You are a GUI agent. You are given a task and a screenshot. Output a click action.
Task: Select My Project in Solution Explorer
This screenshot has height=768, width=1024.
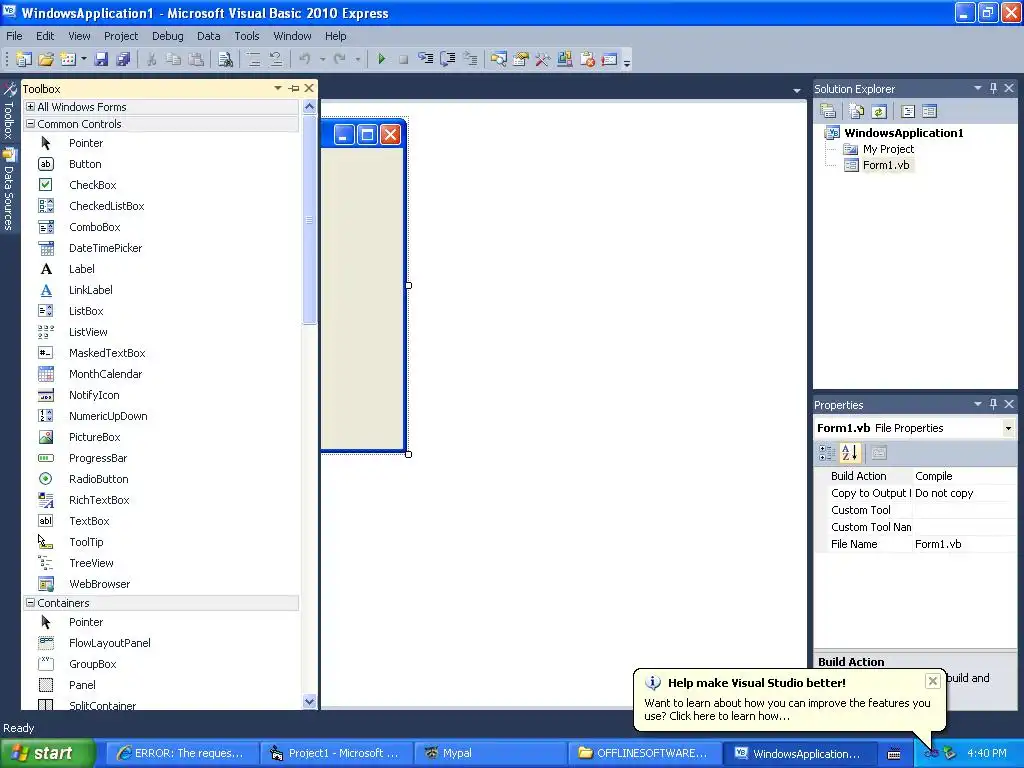click(888, 149)
